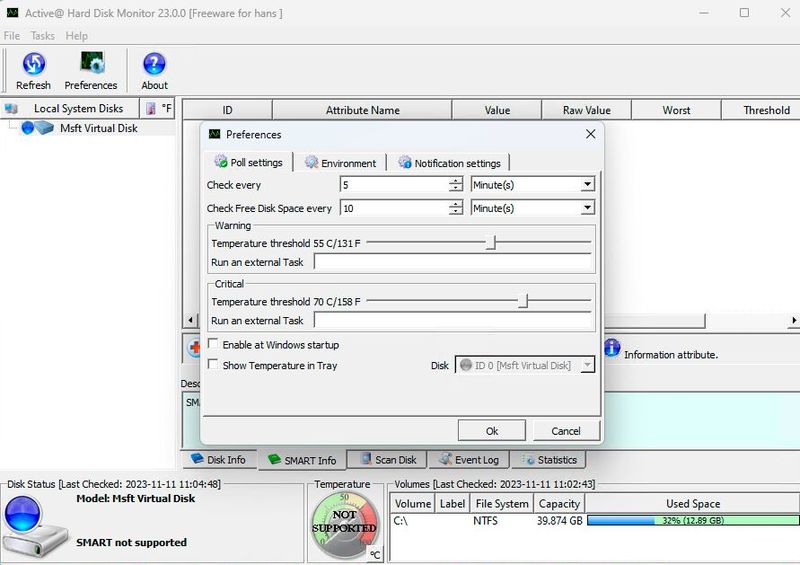The height and width of the screenshot is (565, 800).
Task: Click the ID column header
Action: point(227,110)
